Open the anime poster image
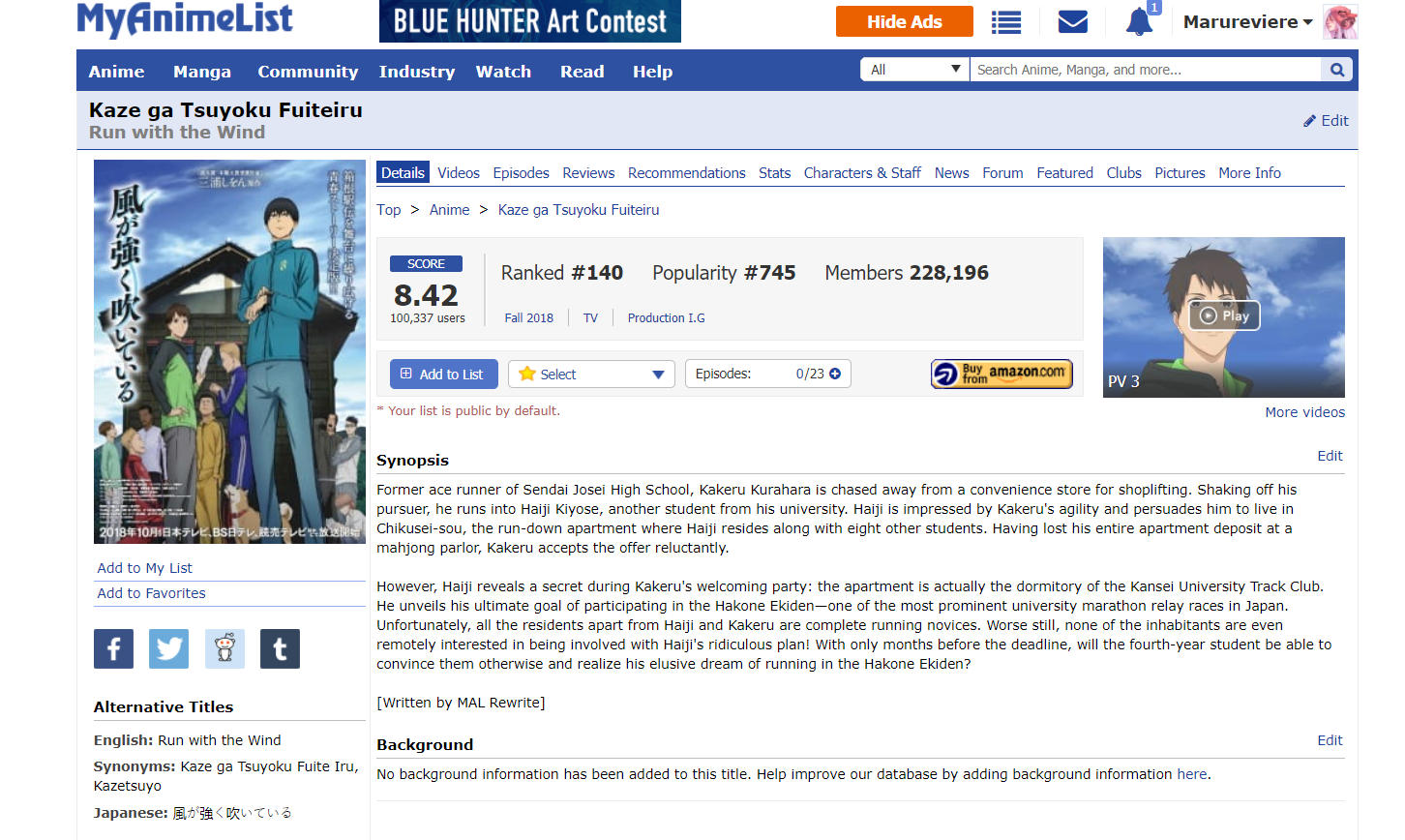The image size is (1405, 840). tap(229, 351)
